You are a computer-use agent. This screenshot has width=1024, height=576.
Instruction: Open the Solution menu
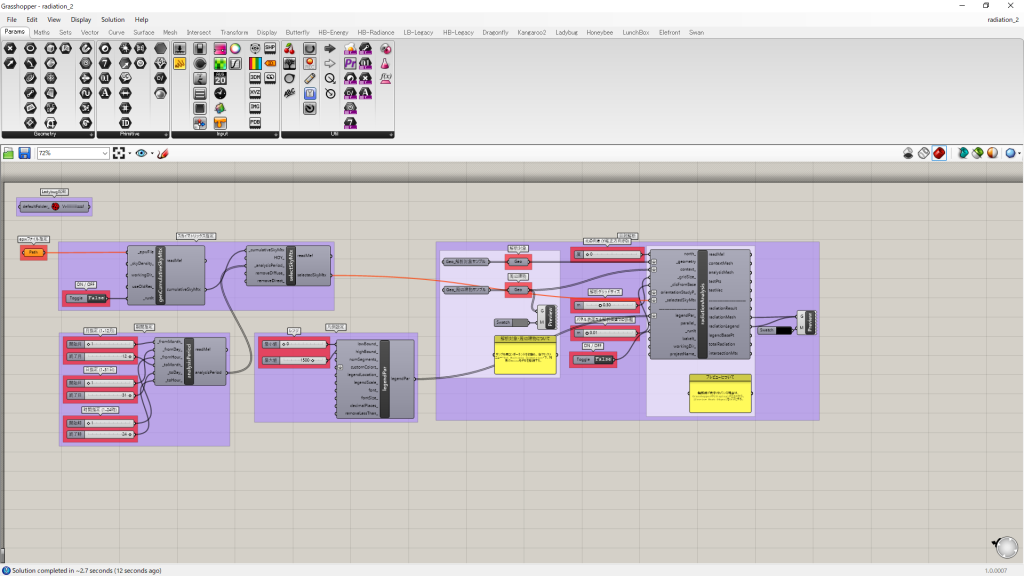click(x=112, y=20)
